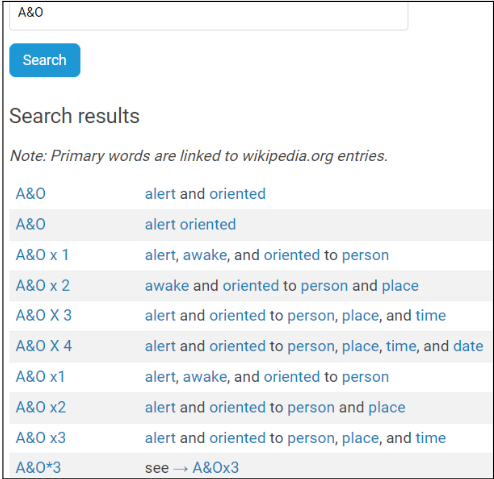494x479 pixels.
Task: Open the 'A&O x 2' abbreviation link
Action: point(43,286)
